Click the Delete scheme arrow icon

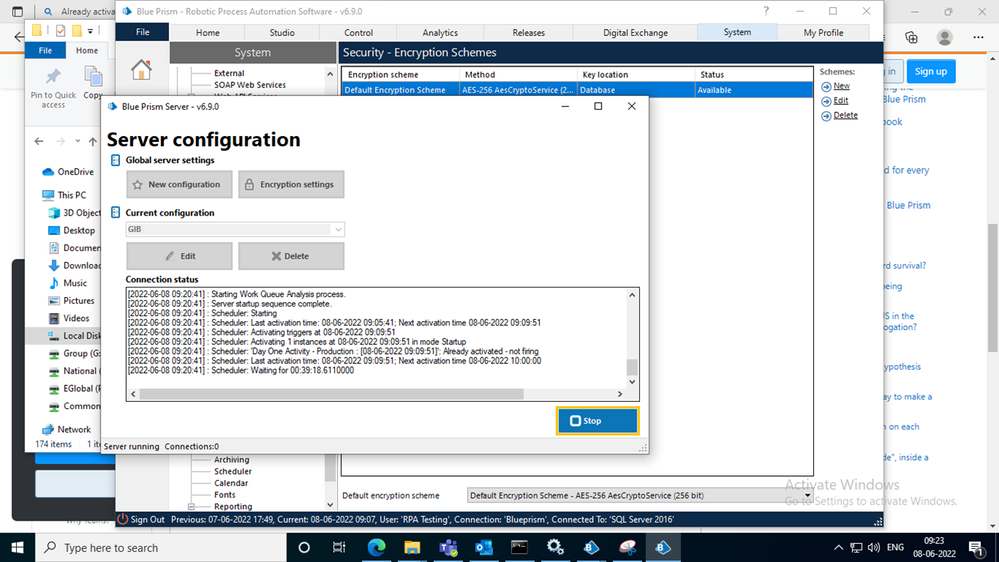pos(826,116)
